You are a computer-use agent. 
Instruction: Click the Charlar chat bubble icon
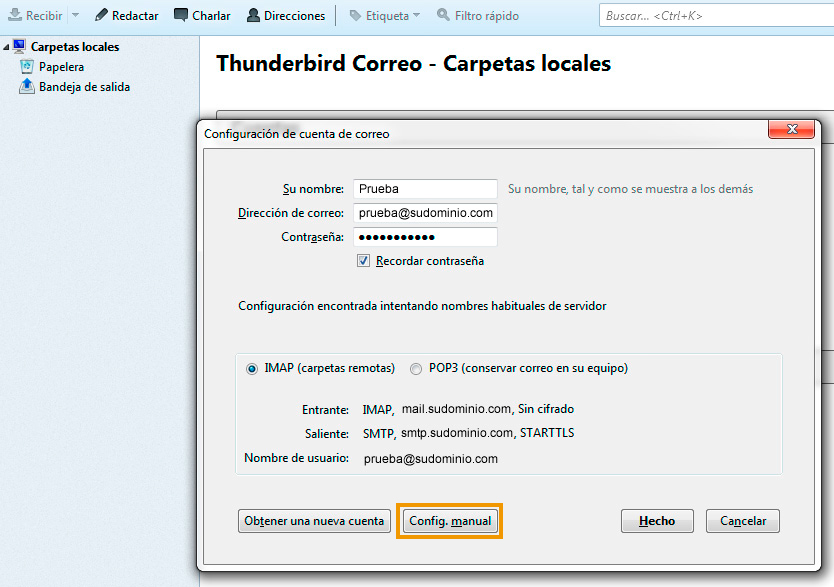[x=181, y=15]
